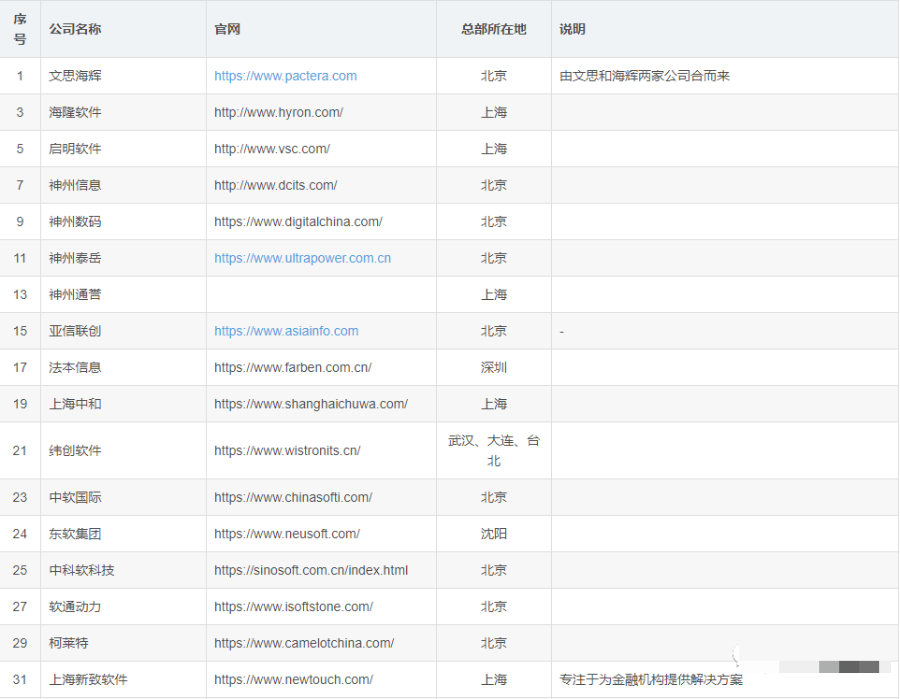Image resolution: width=900 pixels, height=699 pixels.
Task: Open the pactera.com link for 文思海辉
Action: (x=285, y=76)
